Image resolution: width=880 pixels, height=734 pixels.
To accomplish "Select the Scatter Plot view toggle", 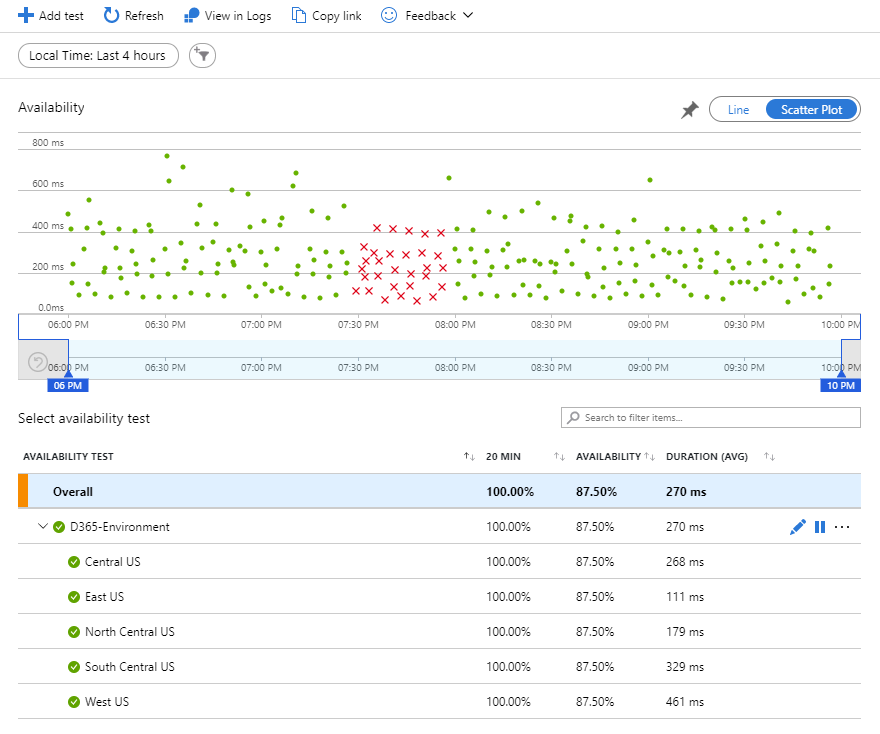I will (x=811, y=110).
